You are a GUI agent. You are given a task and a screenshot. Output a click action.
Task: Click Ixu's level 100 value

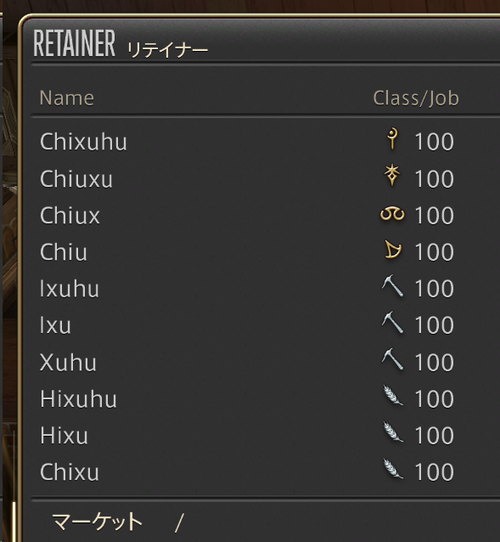pyautogui.click(x=434, y=325)
